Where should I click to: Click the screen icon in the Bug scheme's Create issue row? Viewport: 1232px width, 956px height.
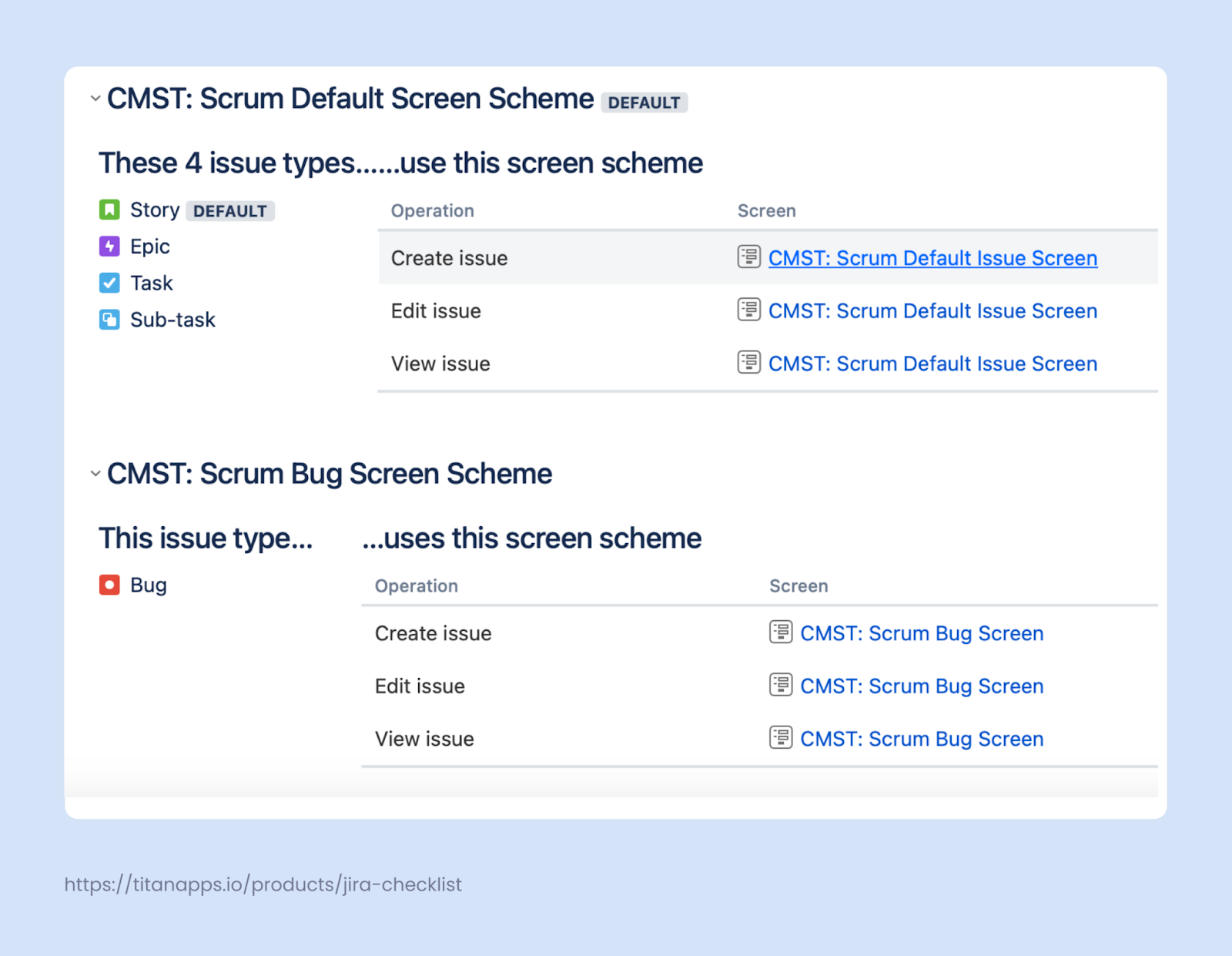click(781, 632)
